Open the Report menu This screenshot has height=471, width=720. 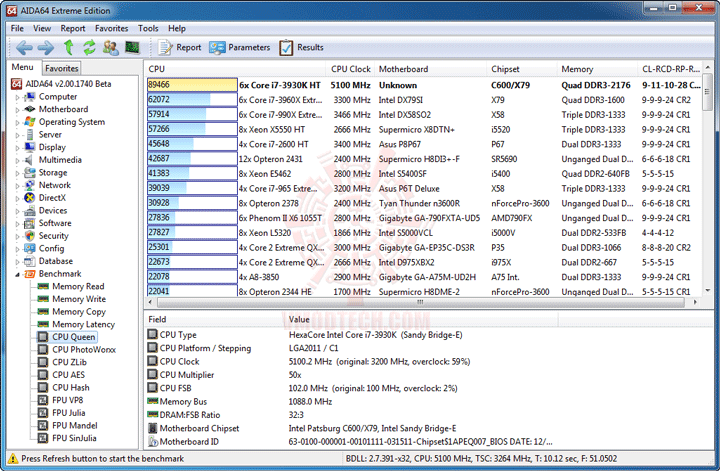click(x=73, y=28)
